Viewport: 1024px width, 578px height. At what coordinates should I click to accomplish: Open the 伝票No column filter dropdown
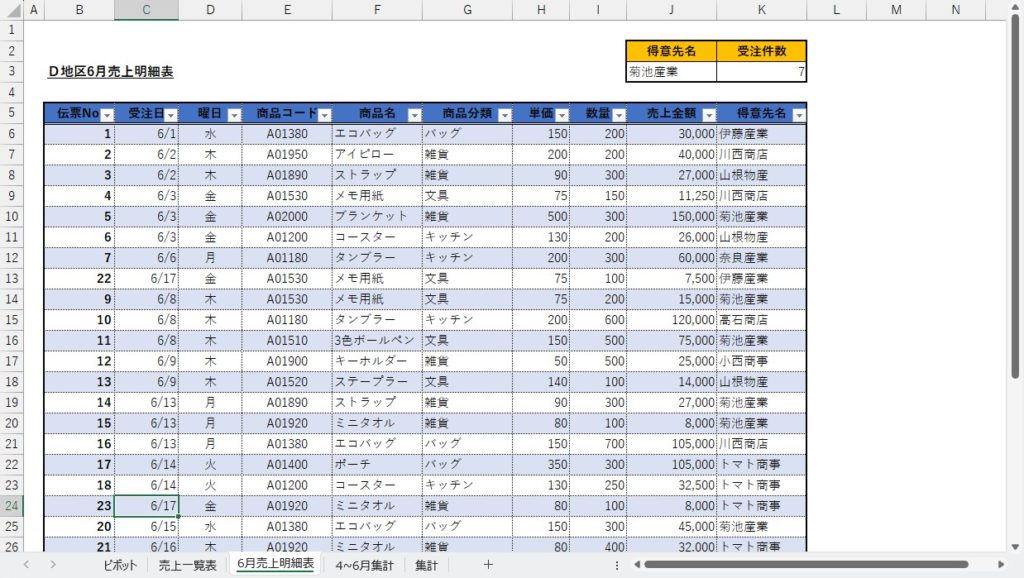pyautogui.click(x=106, y=115)
